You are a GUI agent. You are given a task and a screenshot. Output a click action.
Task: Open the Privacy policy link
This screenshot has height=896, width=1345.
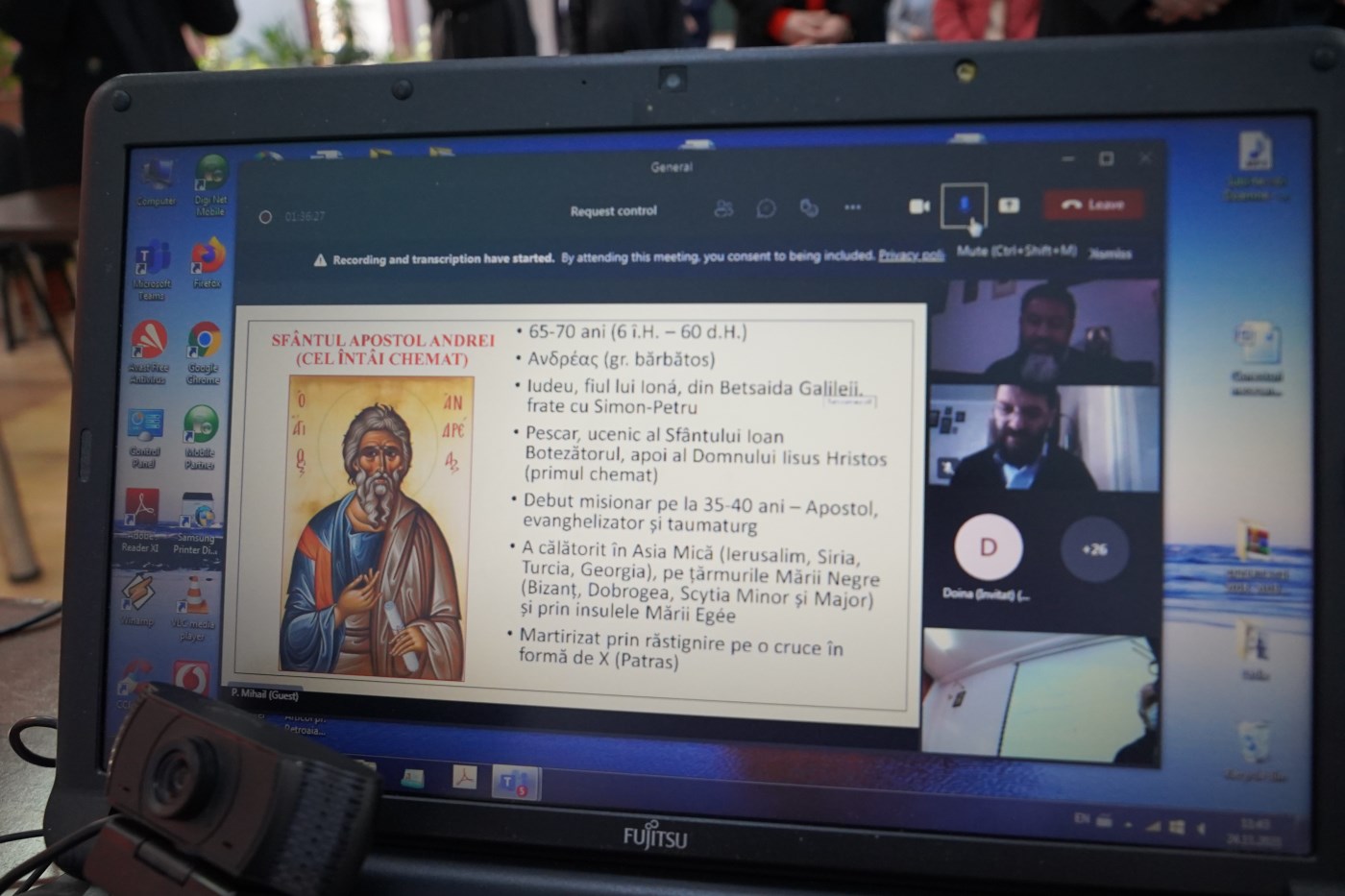(911, 255)
